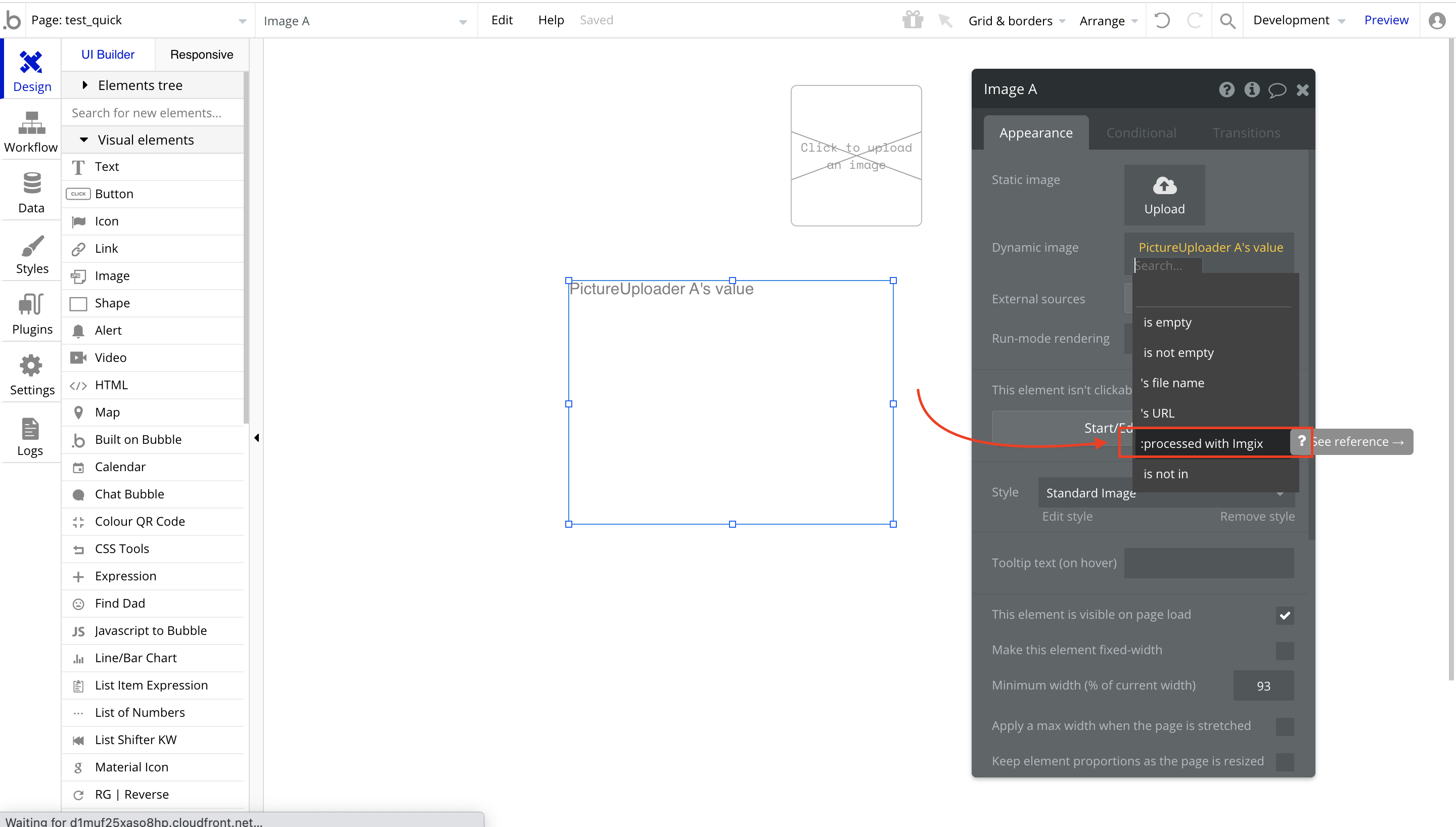
Task: Select ':processed with Imgix' option
Action: click(x=1203, y=444)
